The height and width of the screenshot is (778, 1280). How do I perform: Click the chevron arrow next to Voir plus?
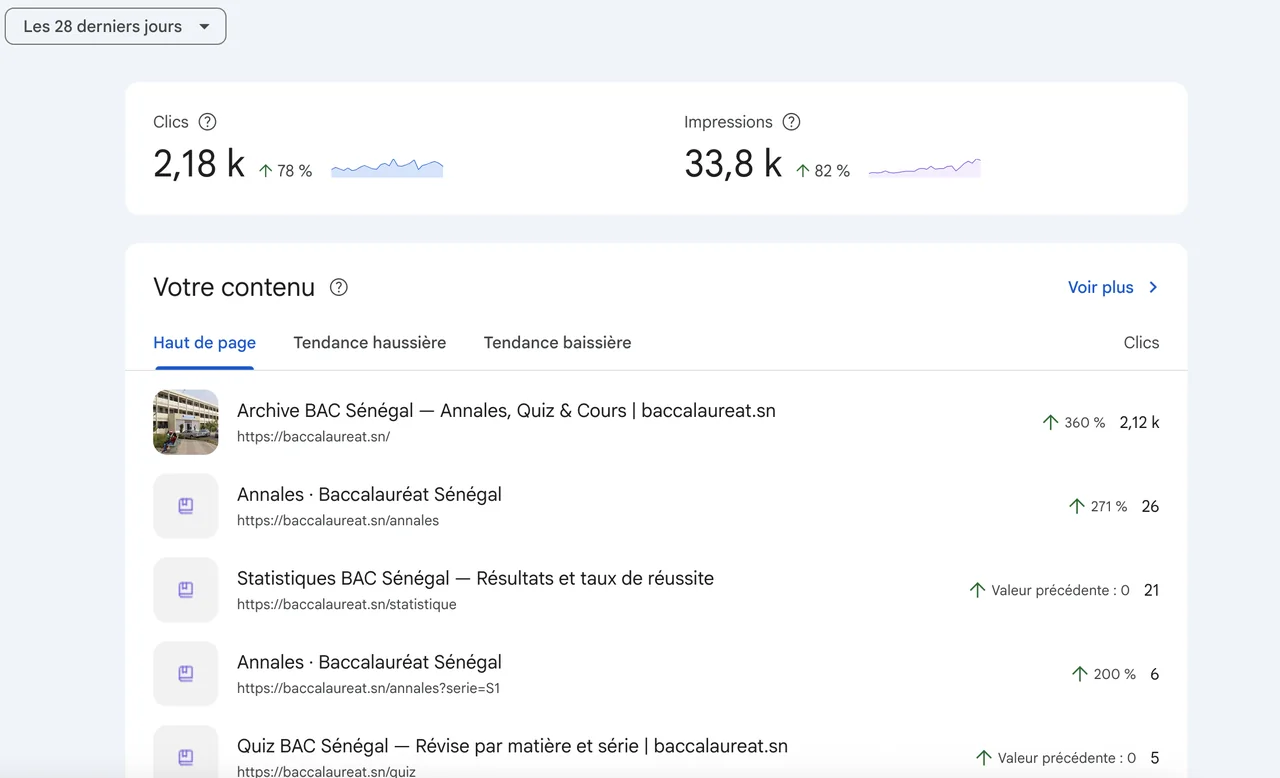[1153, 288]
